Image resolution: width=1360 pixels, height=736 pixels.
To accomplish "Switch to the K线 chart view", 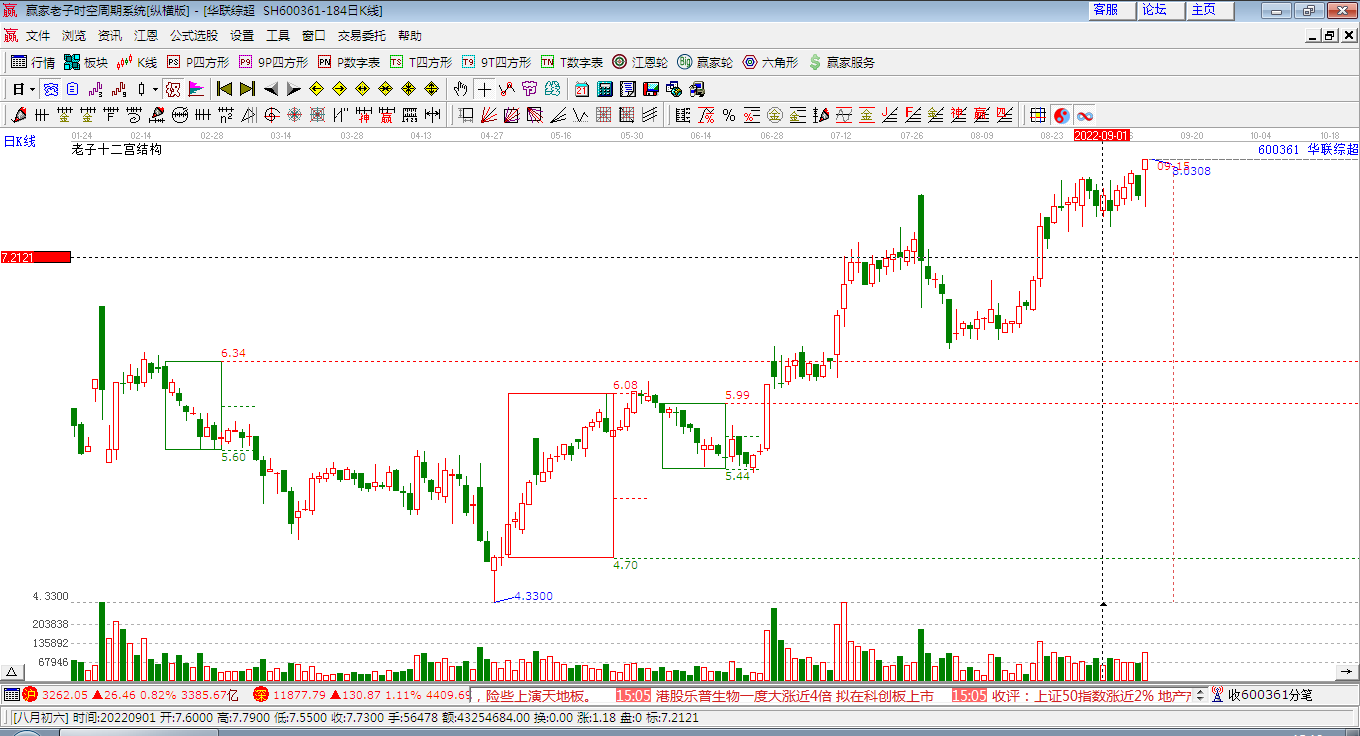I will pos(137,62).
